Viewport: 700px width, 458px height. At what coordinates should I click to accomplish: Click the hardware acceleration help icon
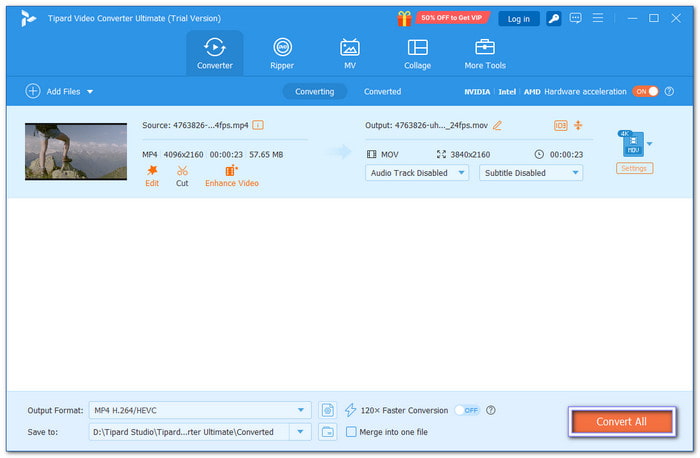point(669,91)
